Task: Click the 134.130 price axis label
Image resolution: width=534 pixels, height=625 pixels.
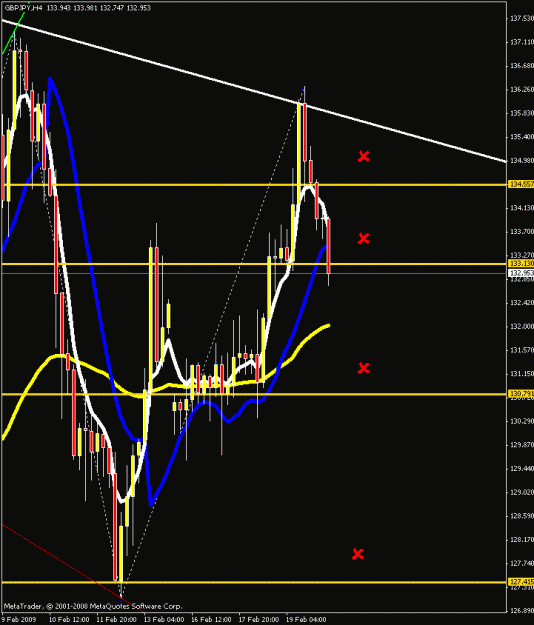Action: (x=522, y=208)
